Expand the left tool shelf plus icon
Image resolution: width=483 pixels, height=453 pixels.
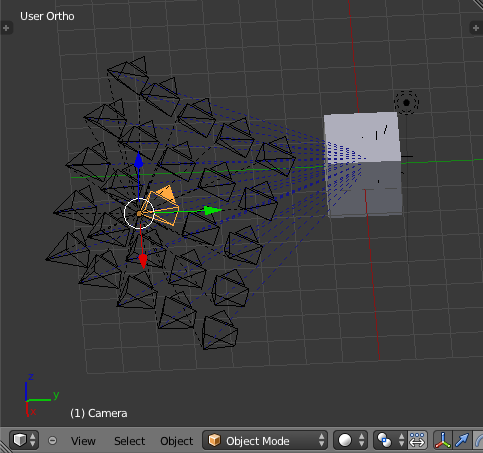coord(6,28)
